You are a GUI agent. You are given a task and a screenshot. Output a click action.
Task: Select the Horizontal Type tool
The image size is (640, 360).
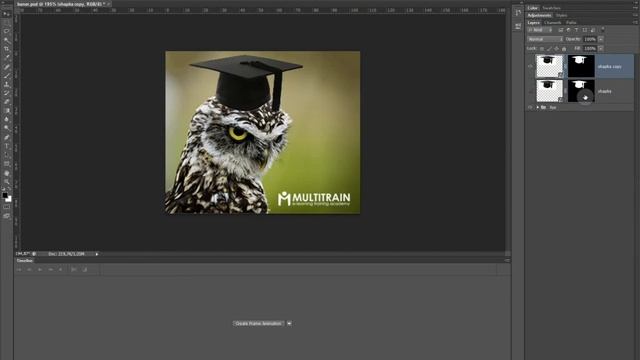(6, 146)
